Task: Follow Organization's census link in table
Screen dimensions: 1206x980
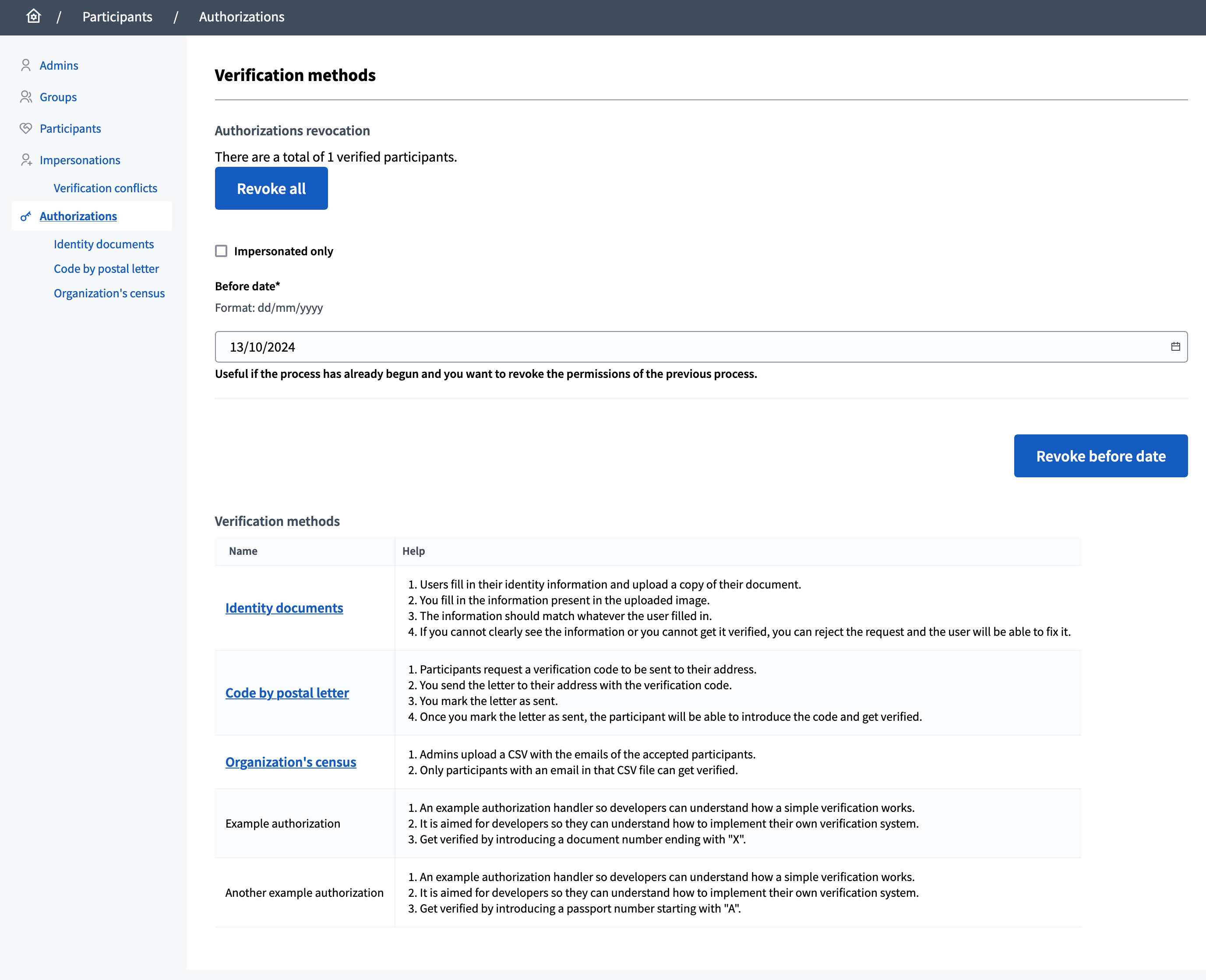Action: pos(290,762)
